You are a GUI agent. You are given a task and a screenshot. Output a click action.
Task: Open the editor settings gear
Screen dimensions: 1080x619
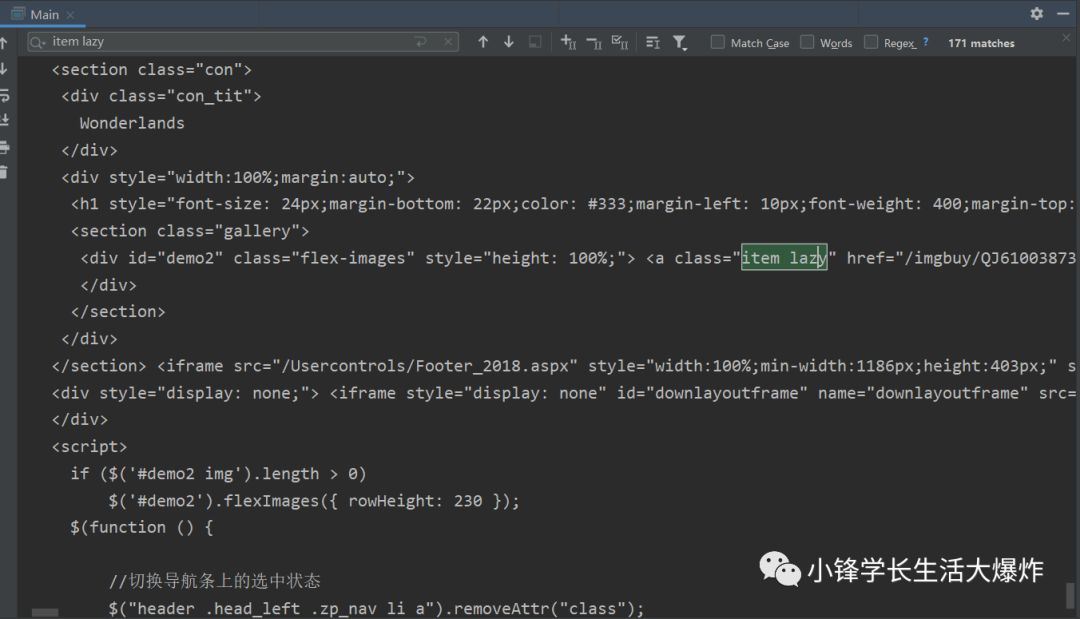(1036, 14)
